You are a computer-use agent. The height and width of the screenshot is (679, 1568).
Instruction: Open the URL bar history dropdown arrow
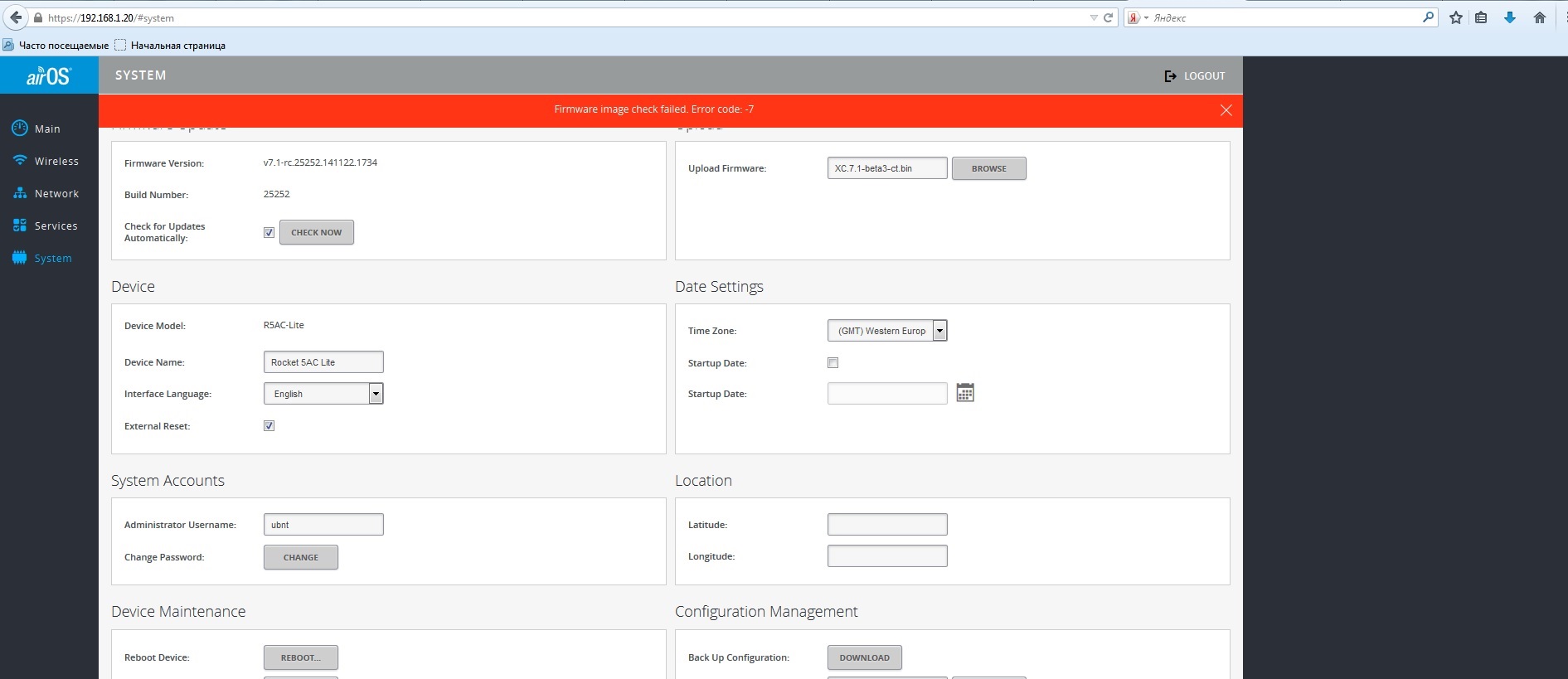click(1093, 17)
